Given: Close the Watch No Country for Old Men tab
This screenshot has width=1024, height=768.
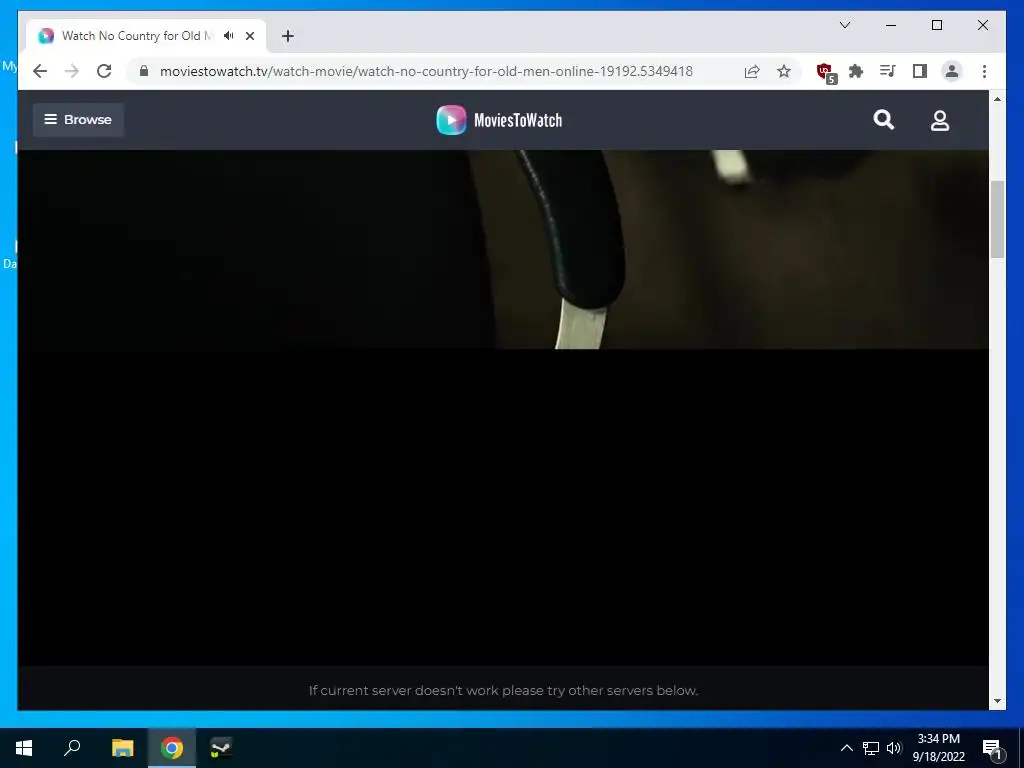Looking at the screenshot, I should (x=249, y=36).
